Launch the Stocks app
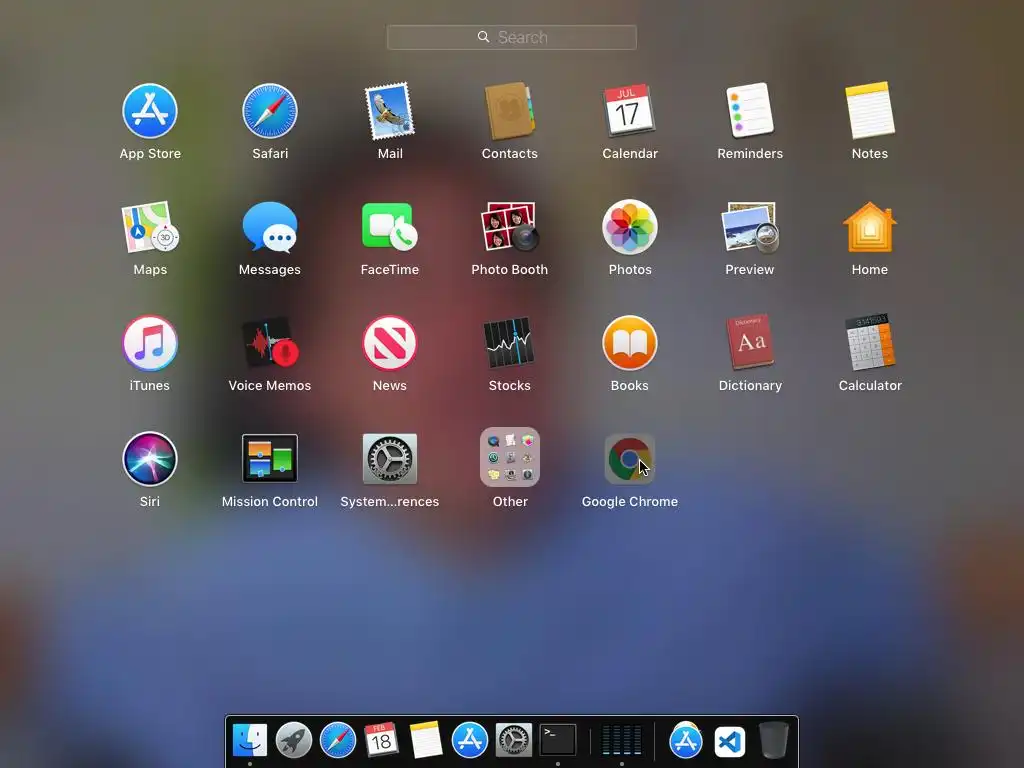 pyautogui.click(x=509, y=343)
